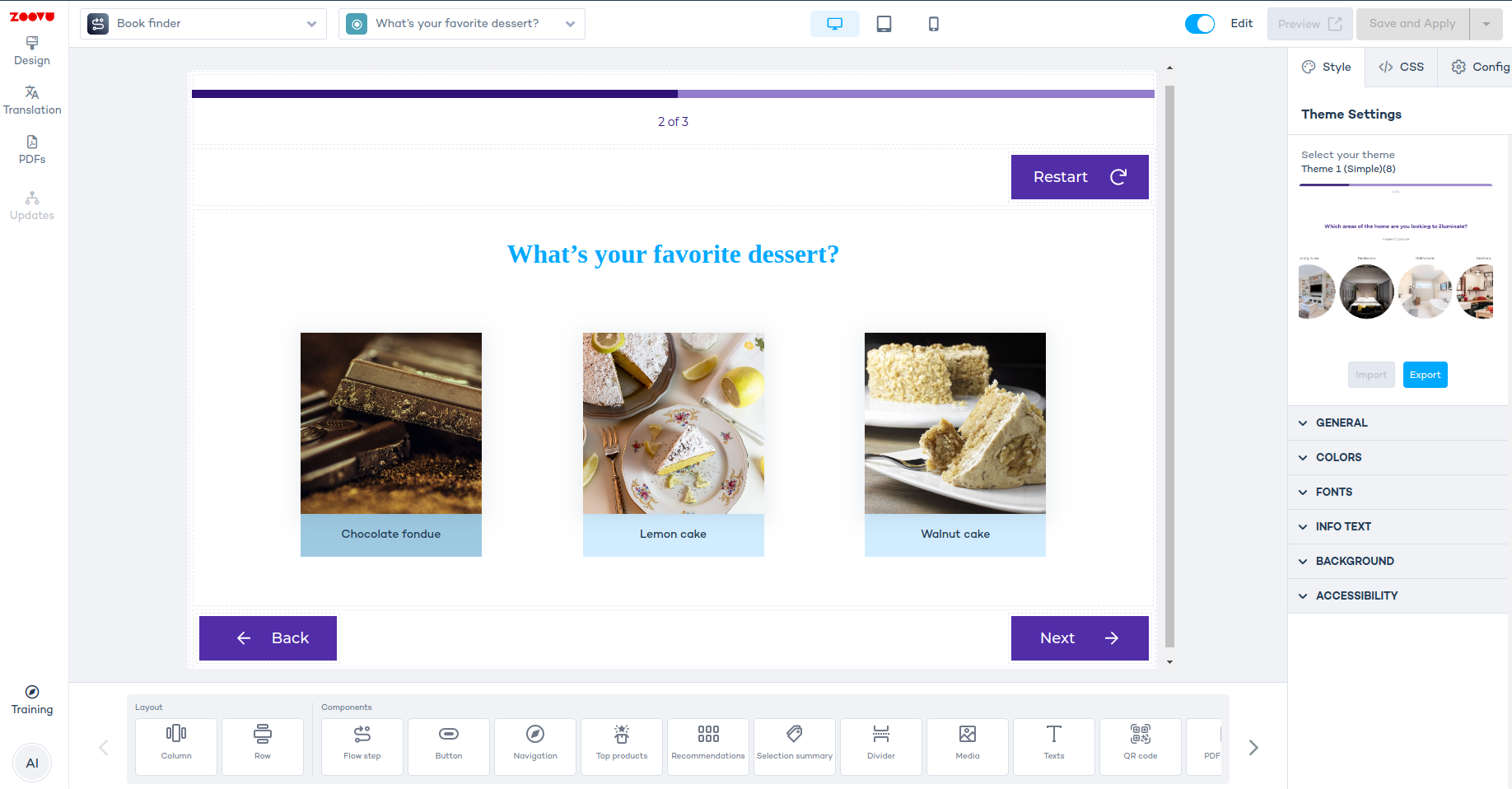Export the current theme
The height and width of the screenshot is (789, 1512).
[x=1425, y=375]
